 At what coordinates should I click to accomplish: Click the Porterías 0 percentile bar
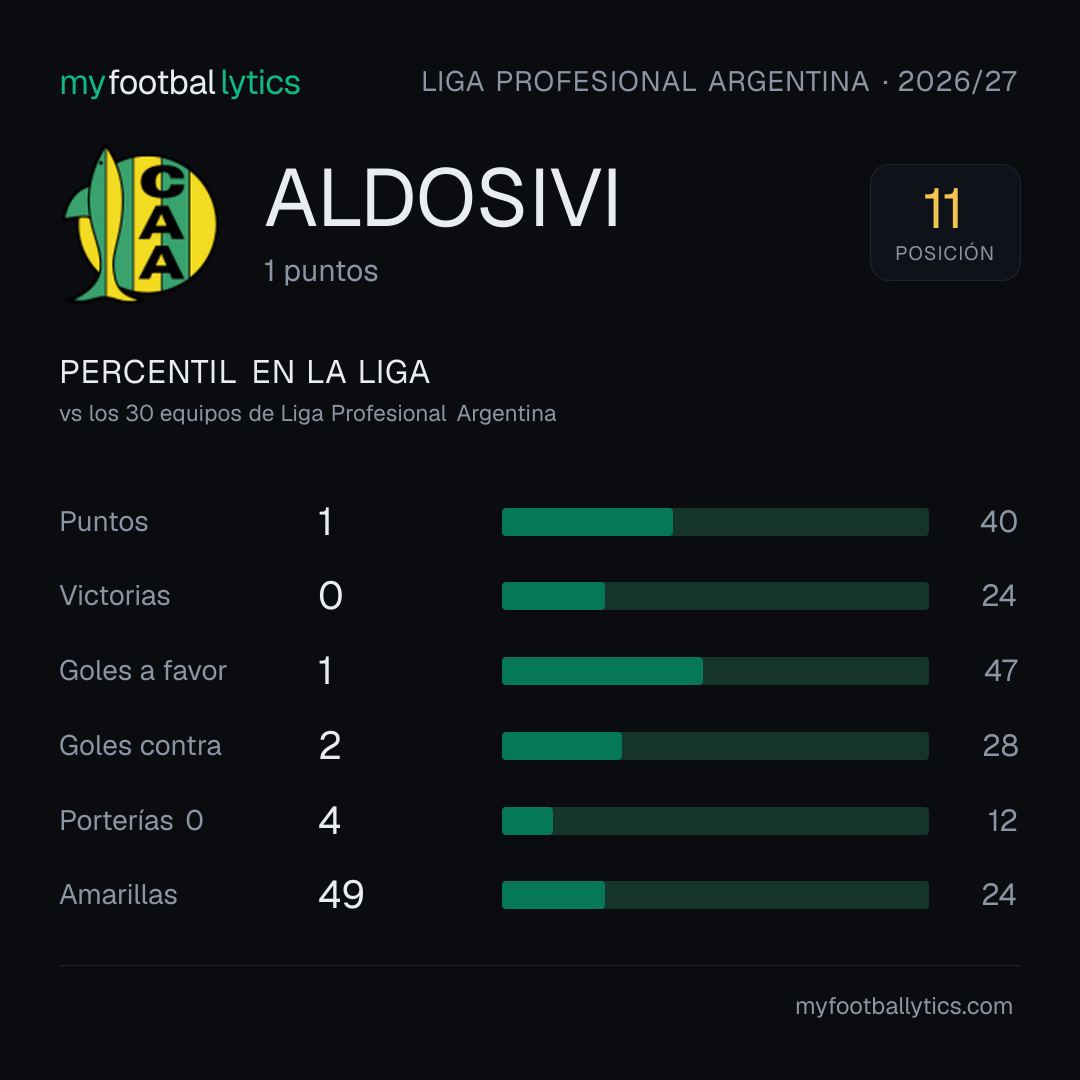(715, 821)
